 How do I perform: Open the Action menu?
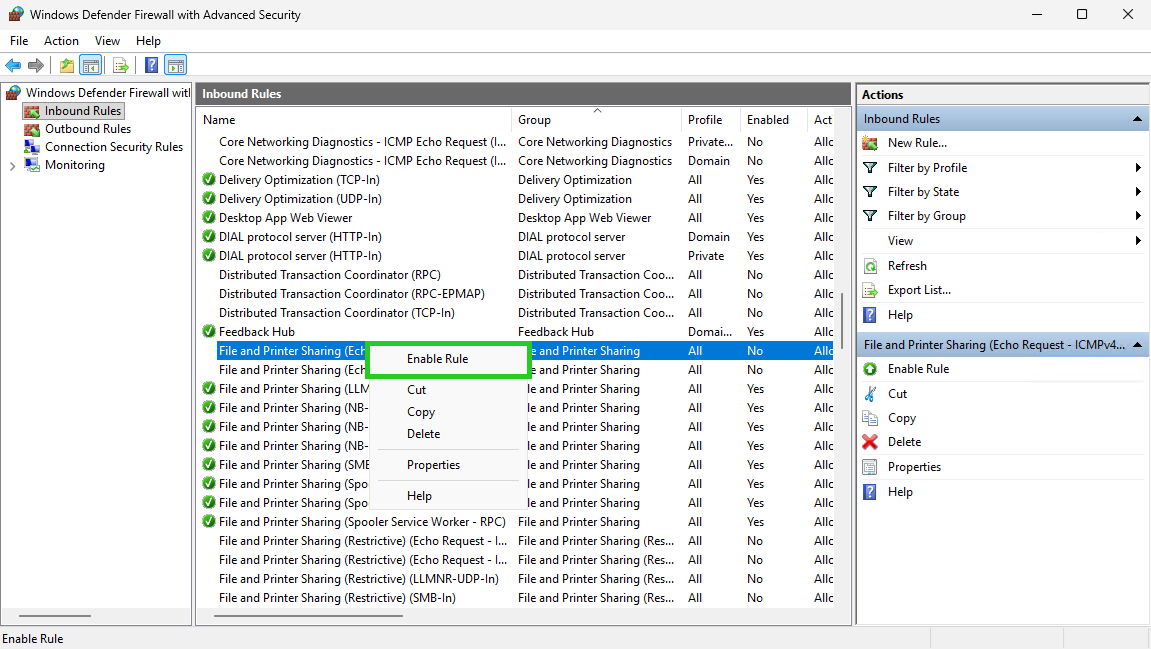coord(61,41)
